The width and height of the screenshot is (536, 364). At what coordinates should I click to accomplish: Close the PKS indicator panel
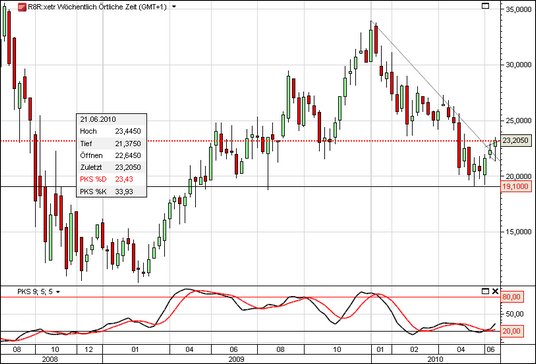click(x=495, y=291)
